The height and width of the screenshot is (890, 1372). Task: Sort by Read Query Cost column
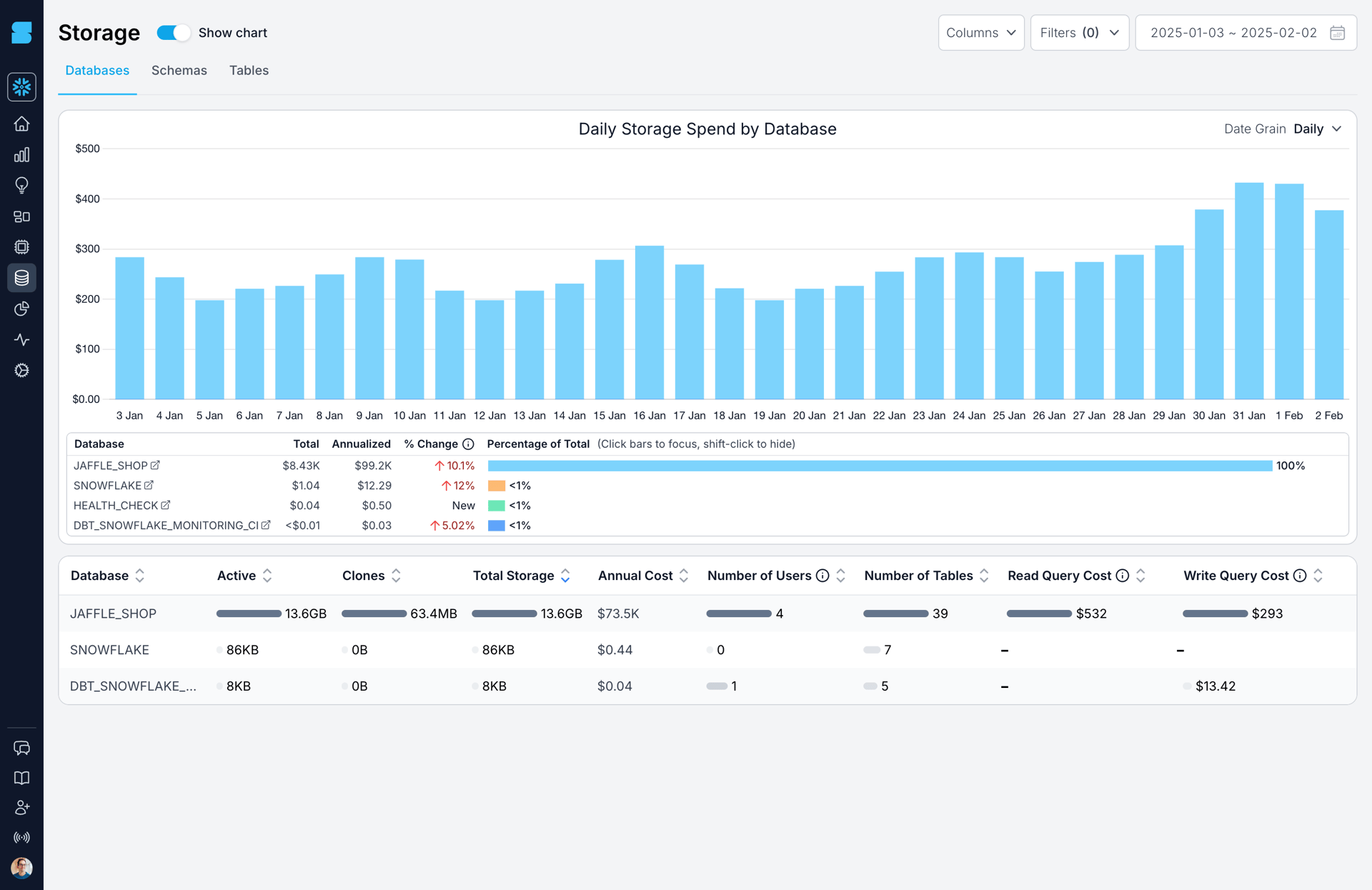[1077, 576]
